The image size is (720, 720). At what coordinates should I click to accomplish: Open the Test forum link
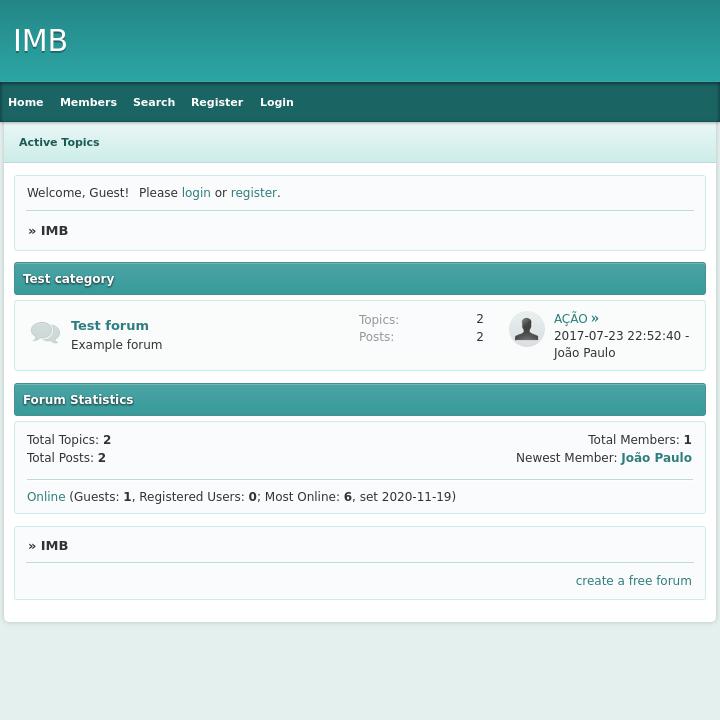(110, 325)
